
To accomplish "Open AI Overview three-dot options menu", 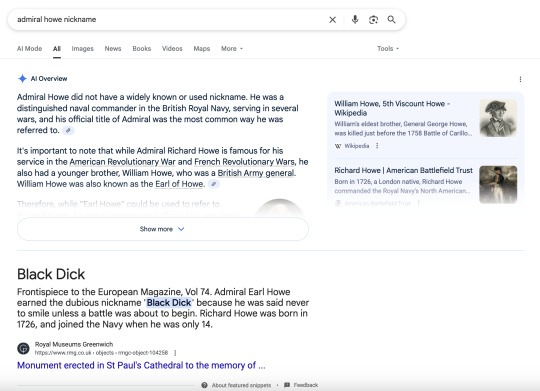I will click(x=520, y=79).
